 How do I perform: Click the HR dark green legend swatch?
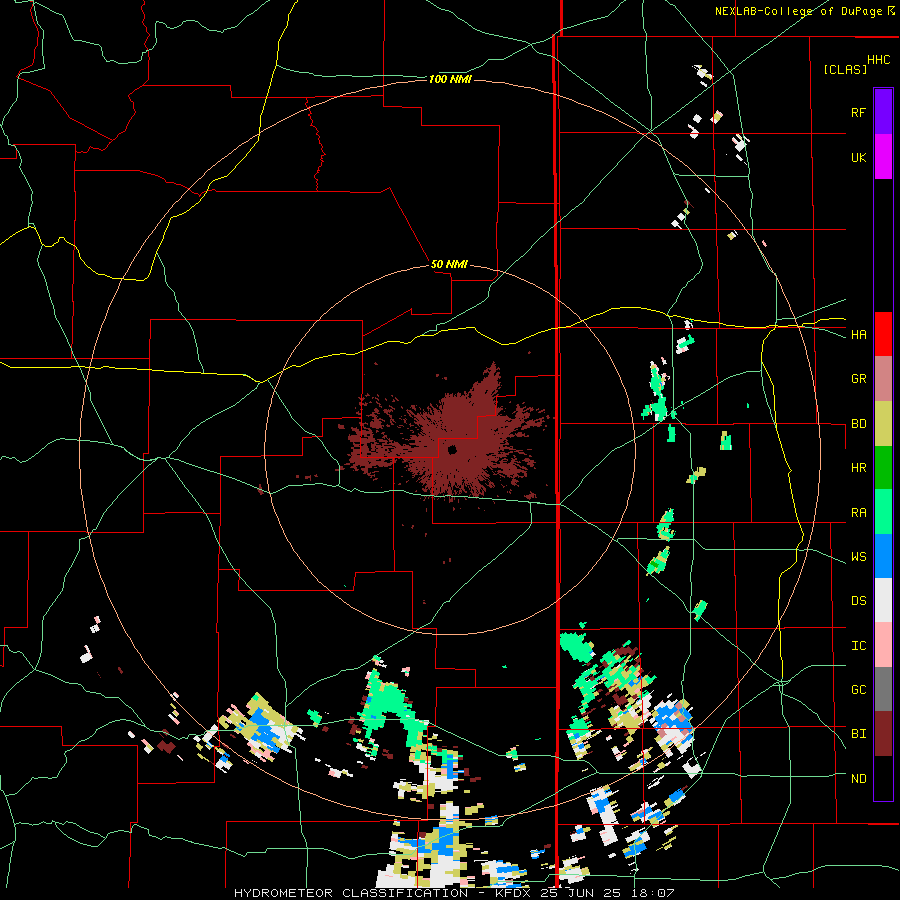(883, 468)
